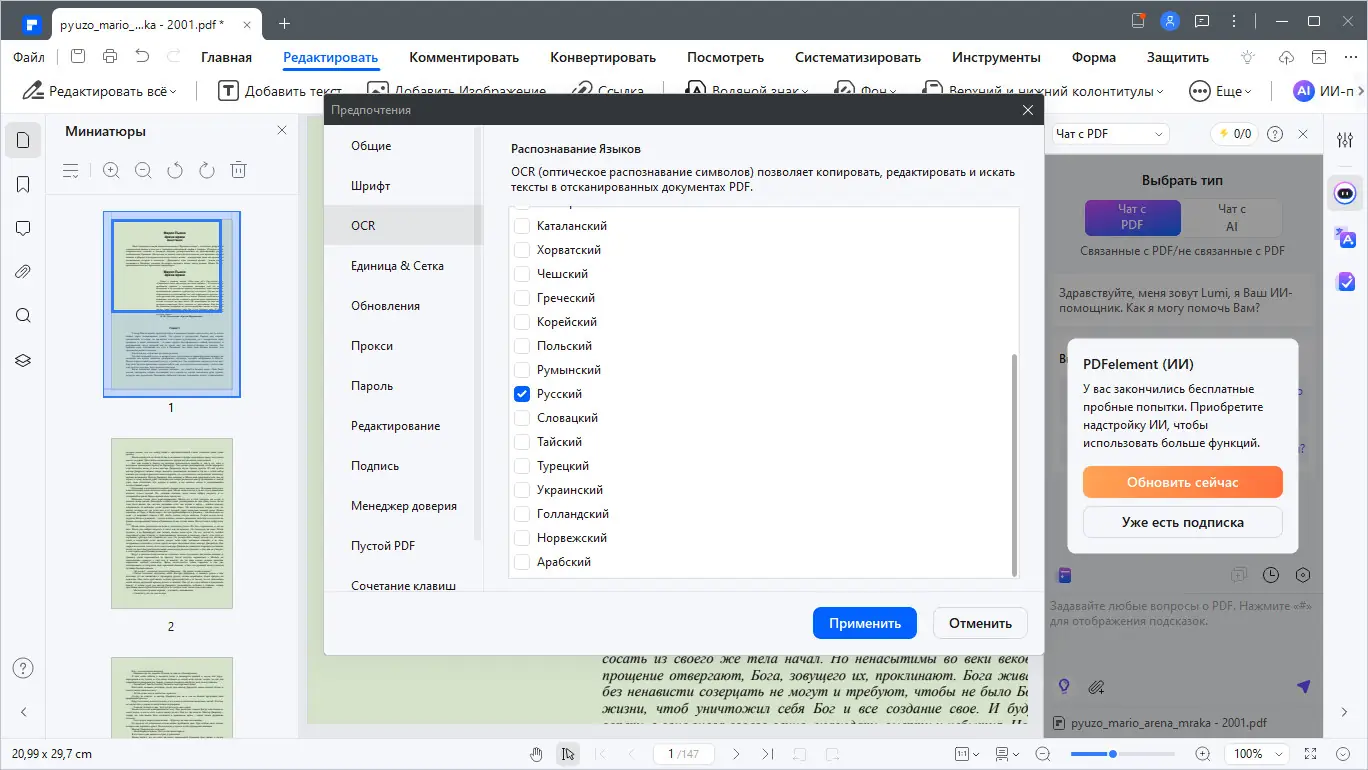Viewport: 1368px width, 770px height.
Task: Switch to the Конвертировать tab
Action: 603,57
